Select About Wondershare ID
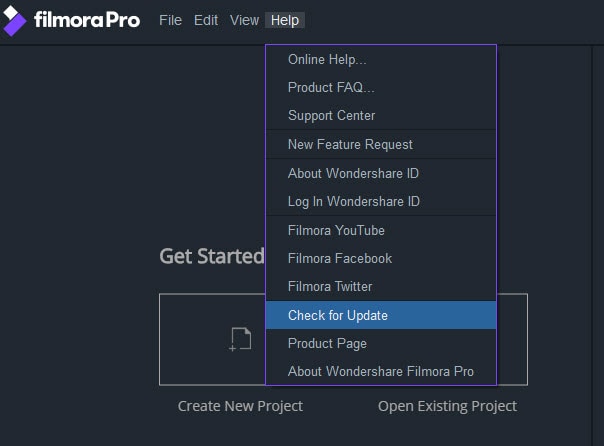Viewport: 604px width, 446px height. 353,173
